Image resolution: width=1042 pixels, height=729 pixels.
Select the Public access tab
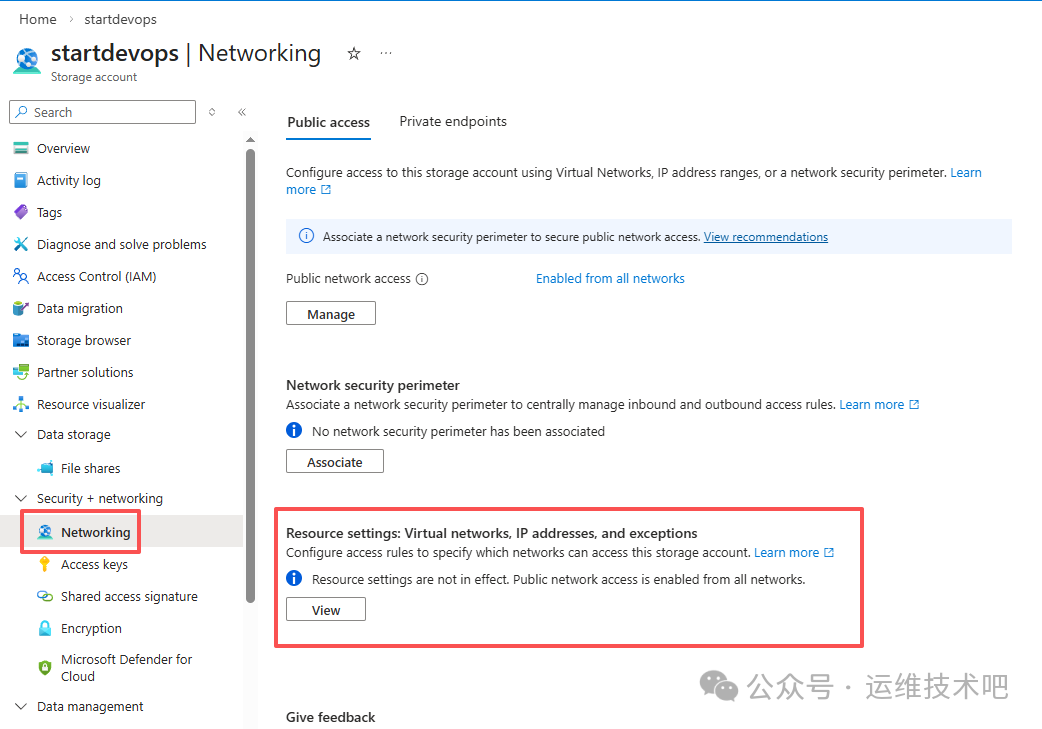(x=328, y=122)
